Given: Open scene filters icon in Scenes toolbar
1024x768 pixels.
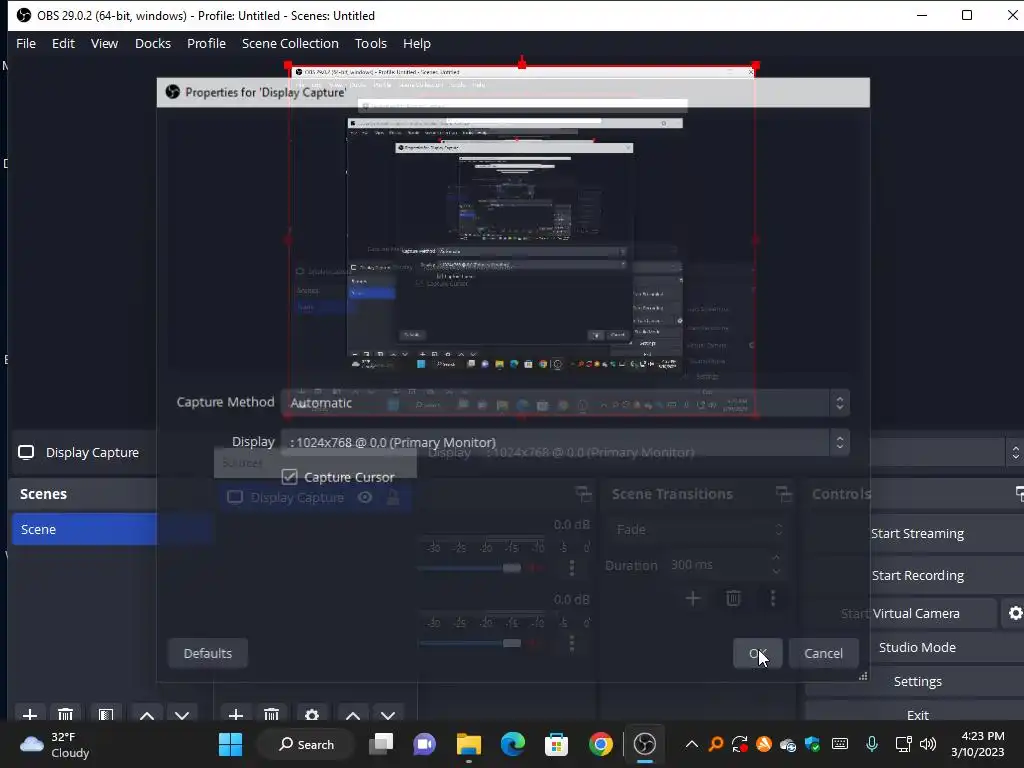Looking at the screenshot, I should (106, 715).
